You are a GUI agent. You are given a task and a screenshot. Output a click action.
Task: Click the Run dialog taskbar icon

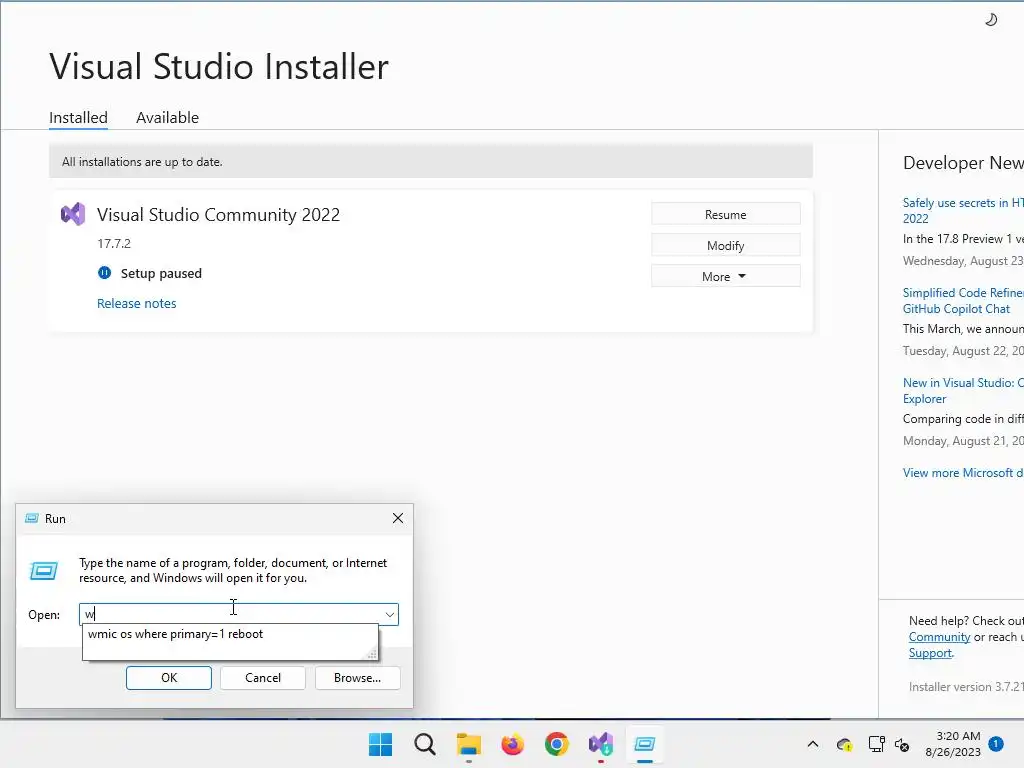[x=645, y=744]
